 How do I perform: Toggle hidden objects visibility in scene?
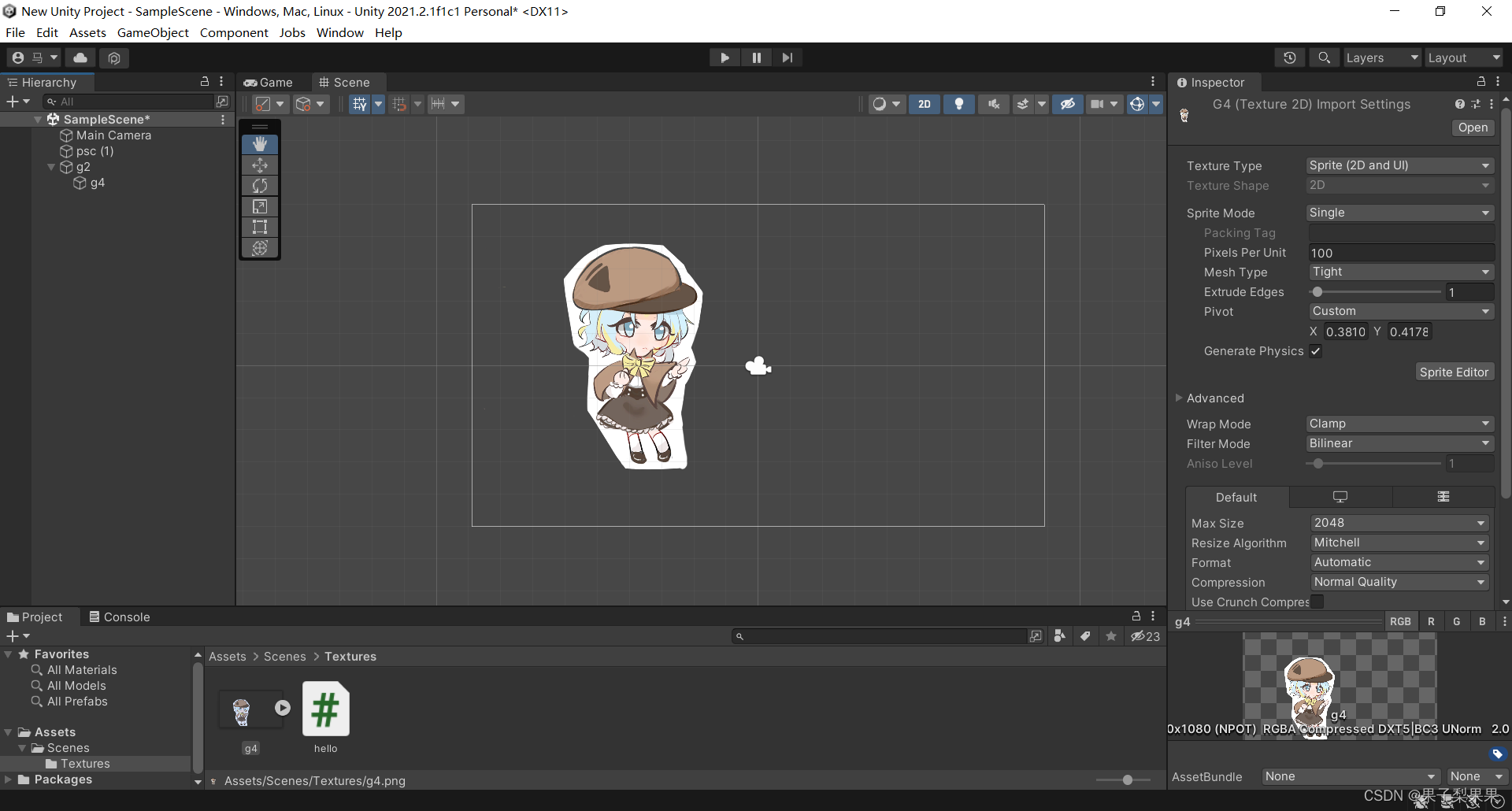pyautogui.click(x=1068, y=104)
